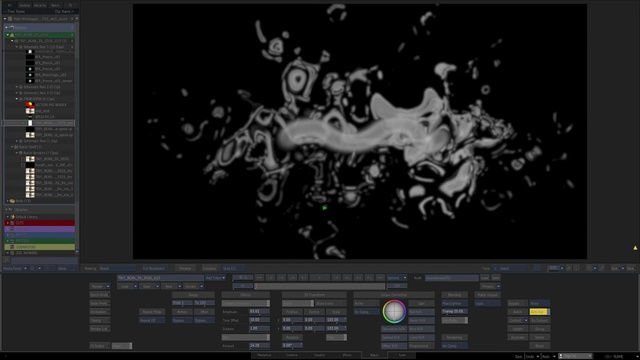Collapse the Desktop tree section

click(7, 27)
